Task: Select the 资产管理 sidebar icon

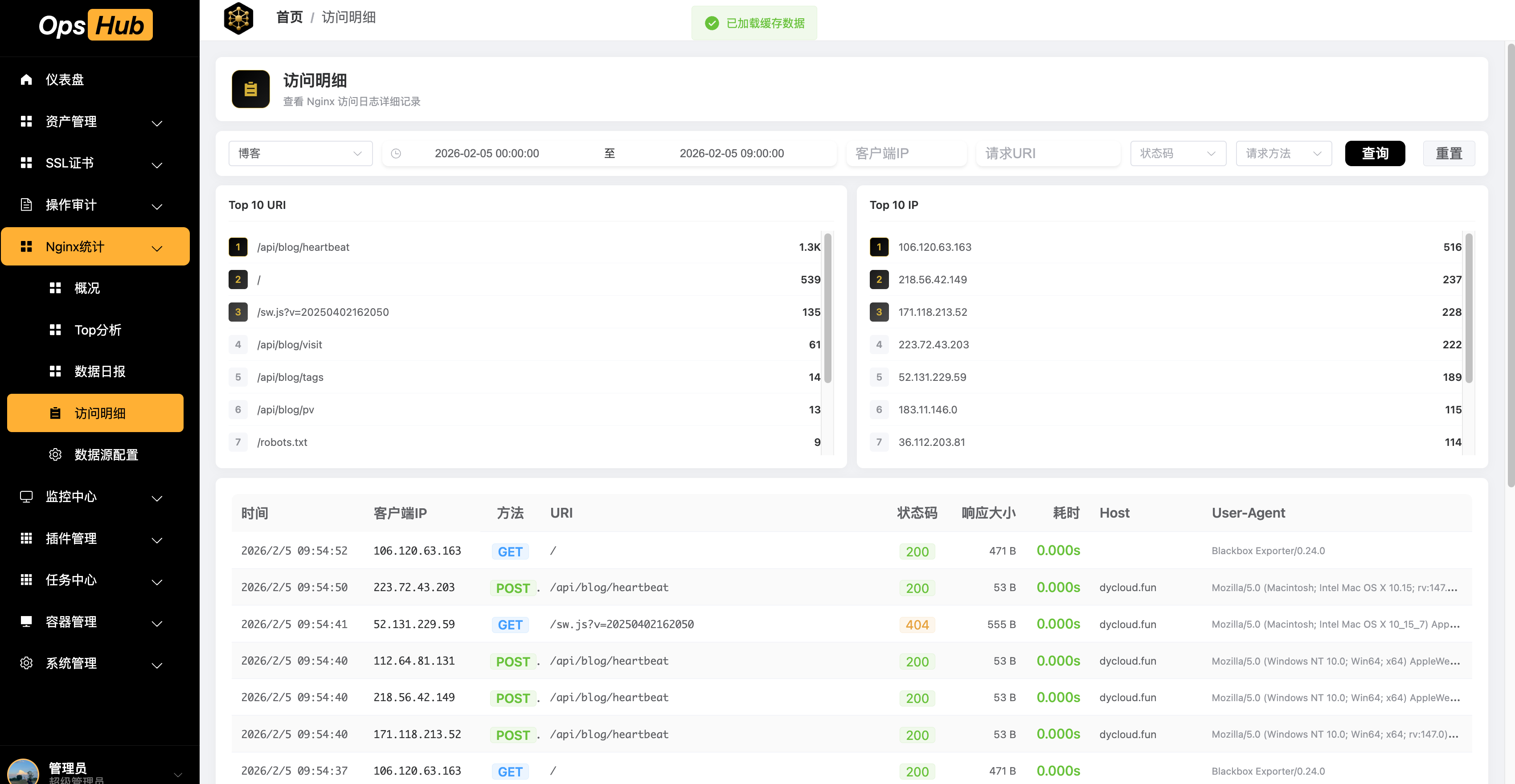Action: pos(26,121)
